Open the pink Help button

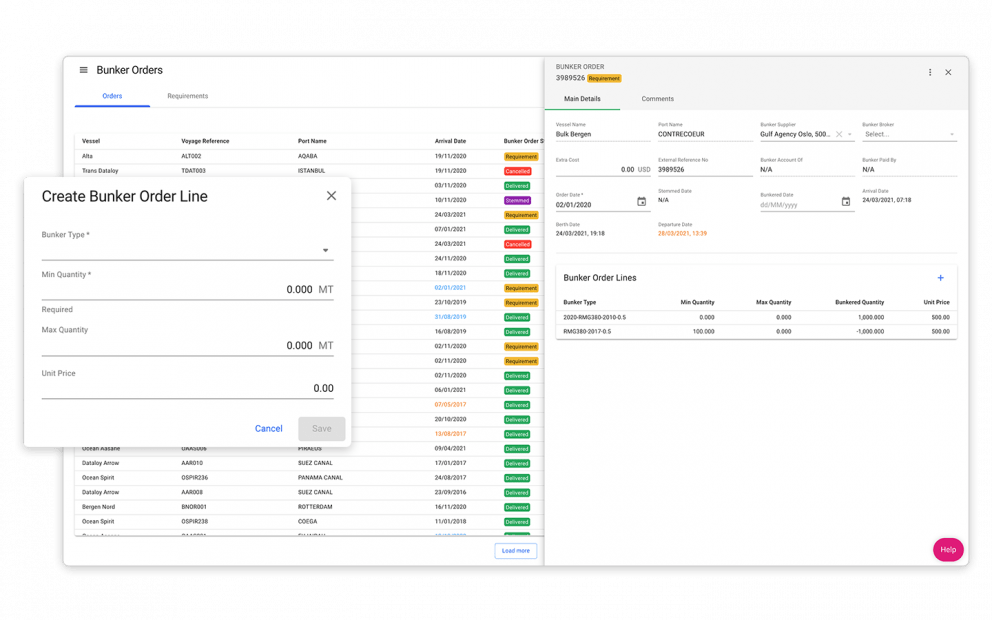947,550
